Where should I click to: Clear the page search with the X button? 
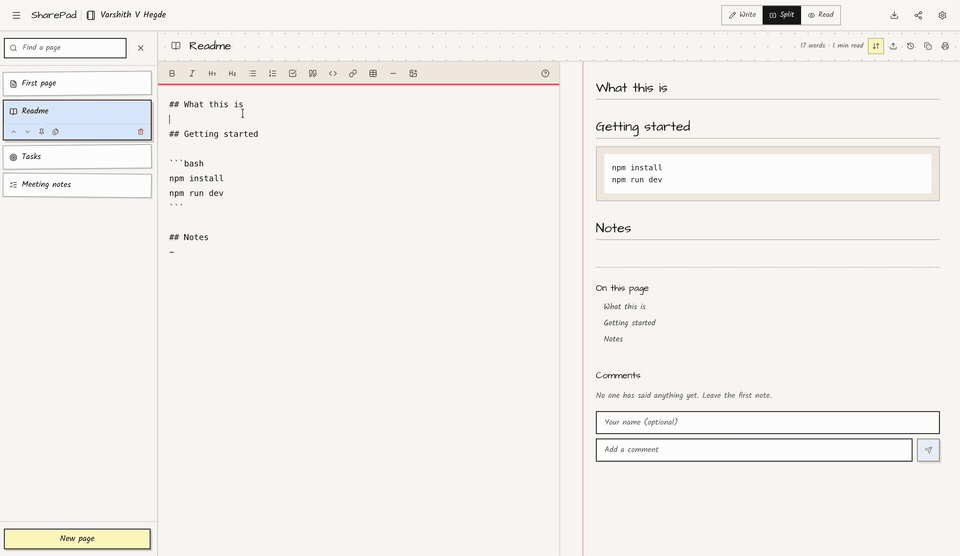click(141, 48)
